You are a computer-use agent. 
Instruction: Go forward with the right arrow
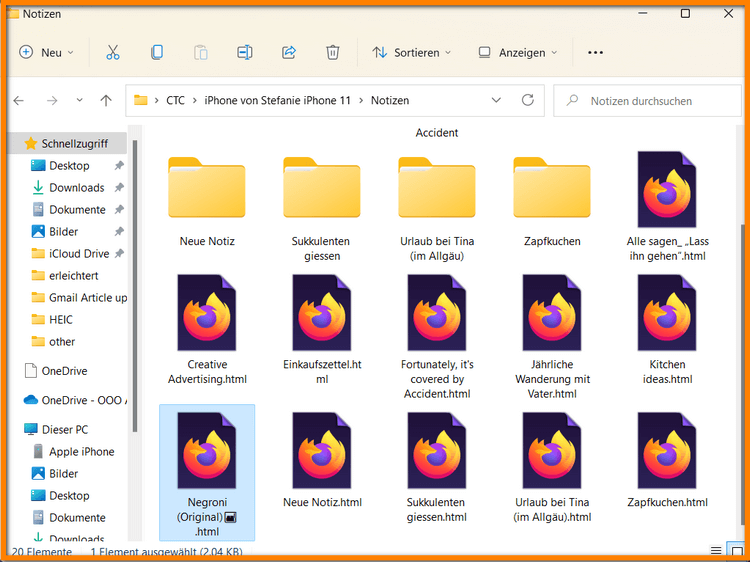pyautogui.click(x=52, y=100)
